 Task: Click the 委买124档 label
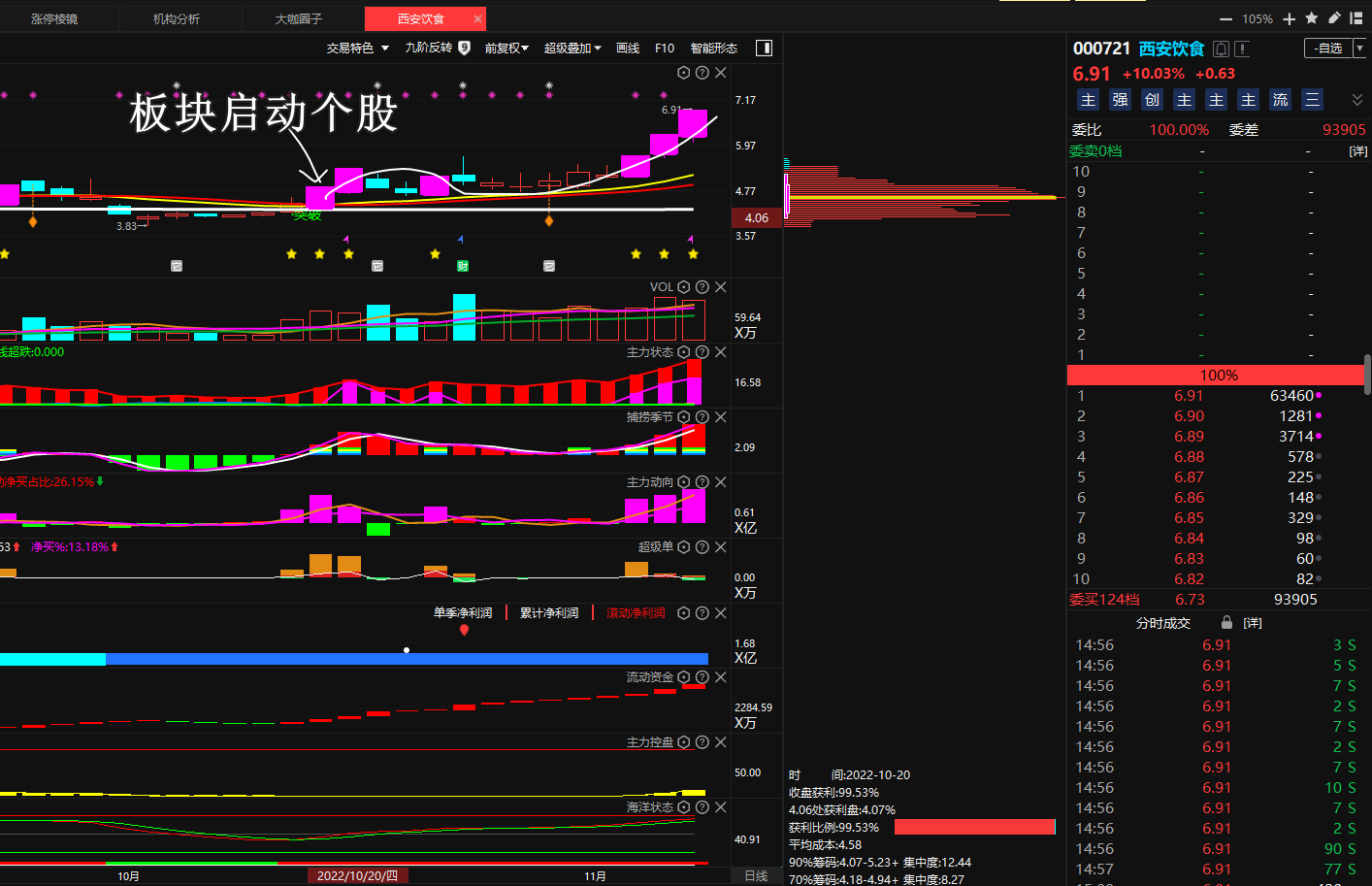click(x=1104, y=600)
